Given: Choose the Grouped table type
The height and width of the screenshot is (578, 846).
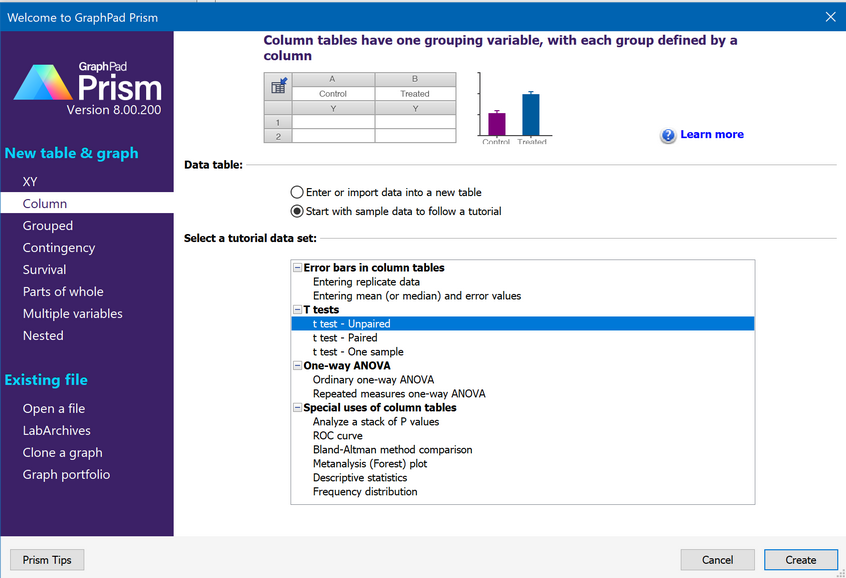Looking at the screenshot, I should [x=48, y=226].
